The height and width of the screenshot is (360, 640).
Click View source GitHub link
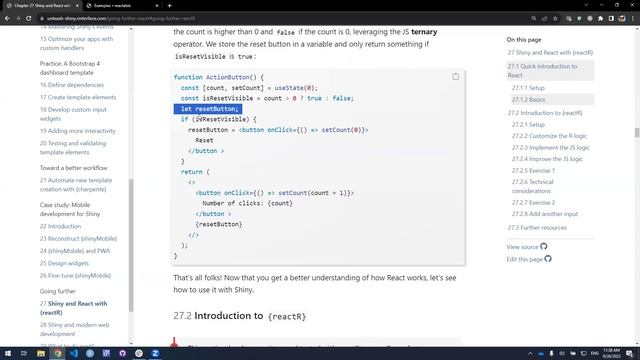(x=527, y=247)
